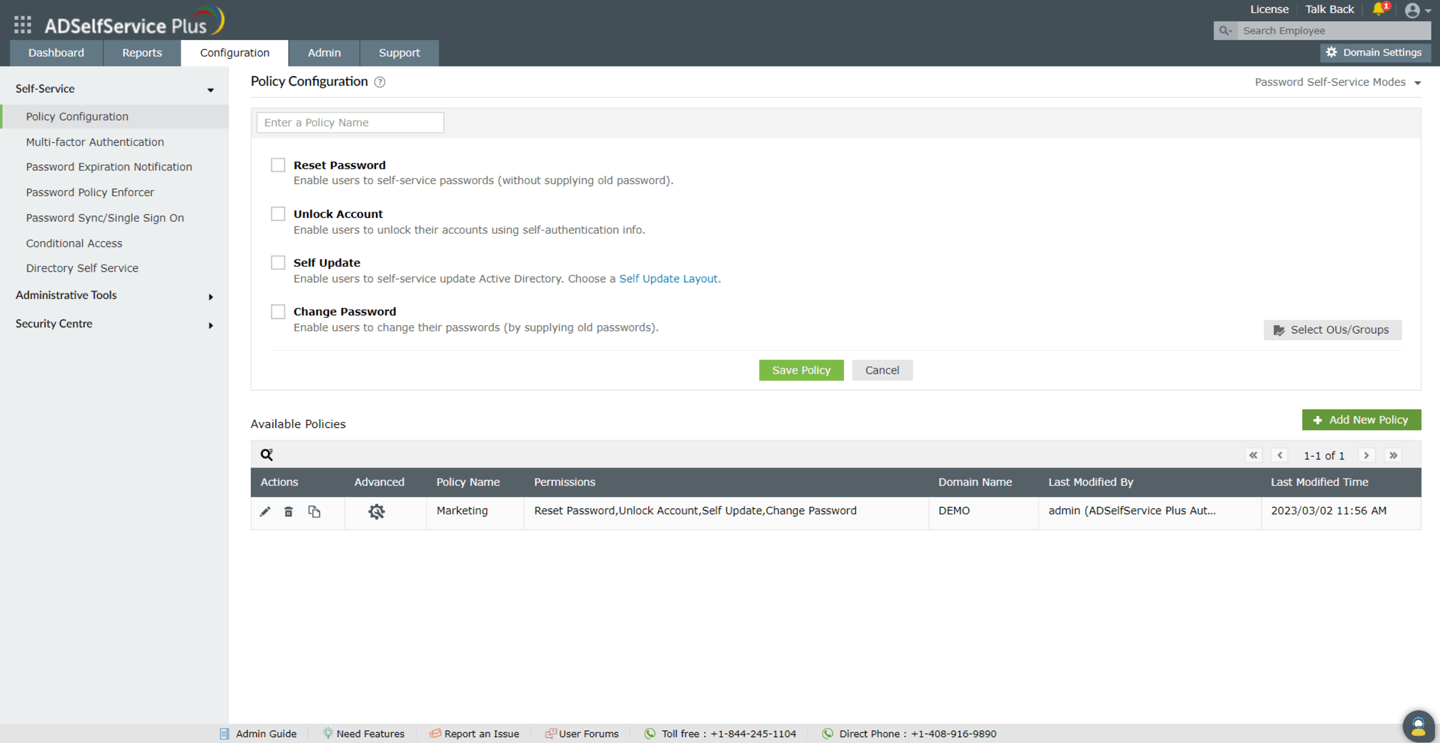Open the Admin tab
Viewport: 1440px width, 743px height.
[x=324, y=53]
